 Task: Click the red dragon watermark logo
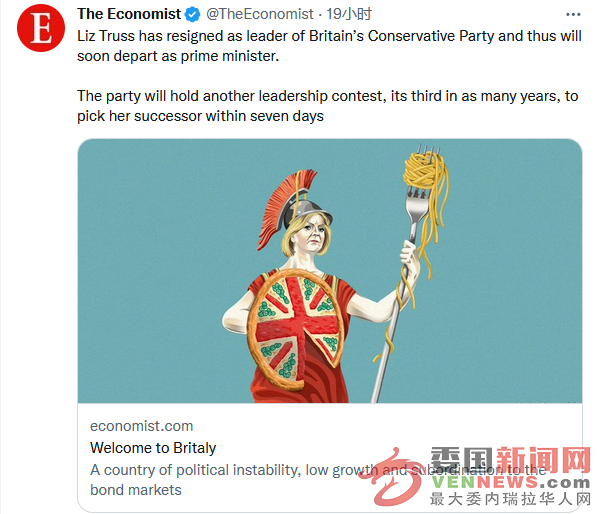(391, 477)
